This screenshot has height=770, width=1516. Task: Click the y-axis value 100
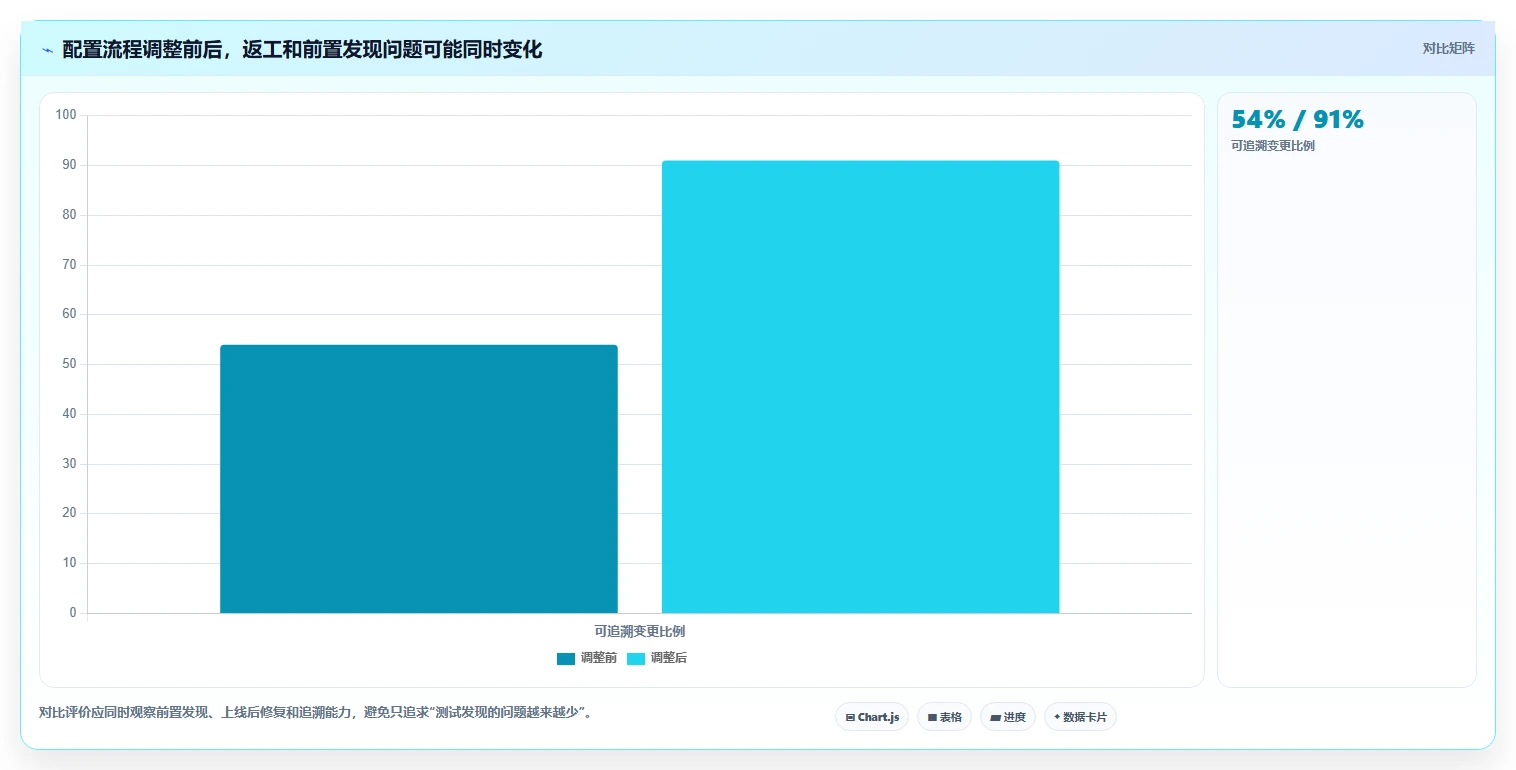tap(66, 115)
